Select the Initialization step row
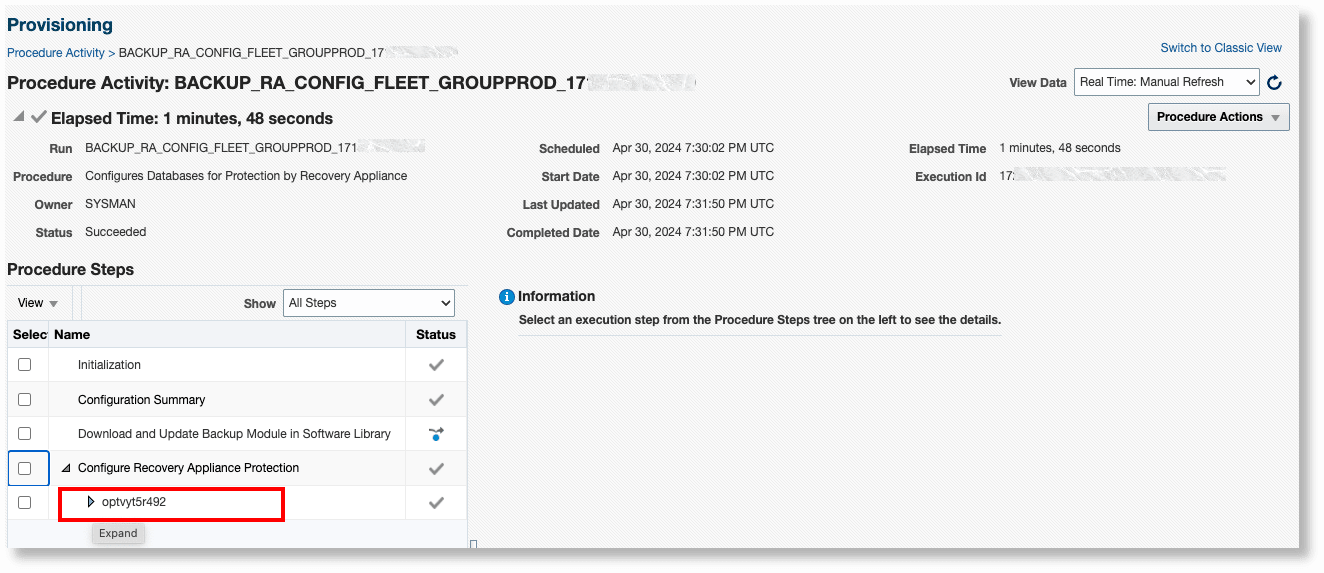This screenshot has height=573, width=1324. pos(109,365)
